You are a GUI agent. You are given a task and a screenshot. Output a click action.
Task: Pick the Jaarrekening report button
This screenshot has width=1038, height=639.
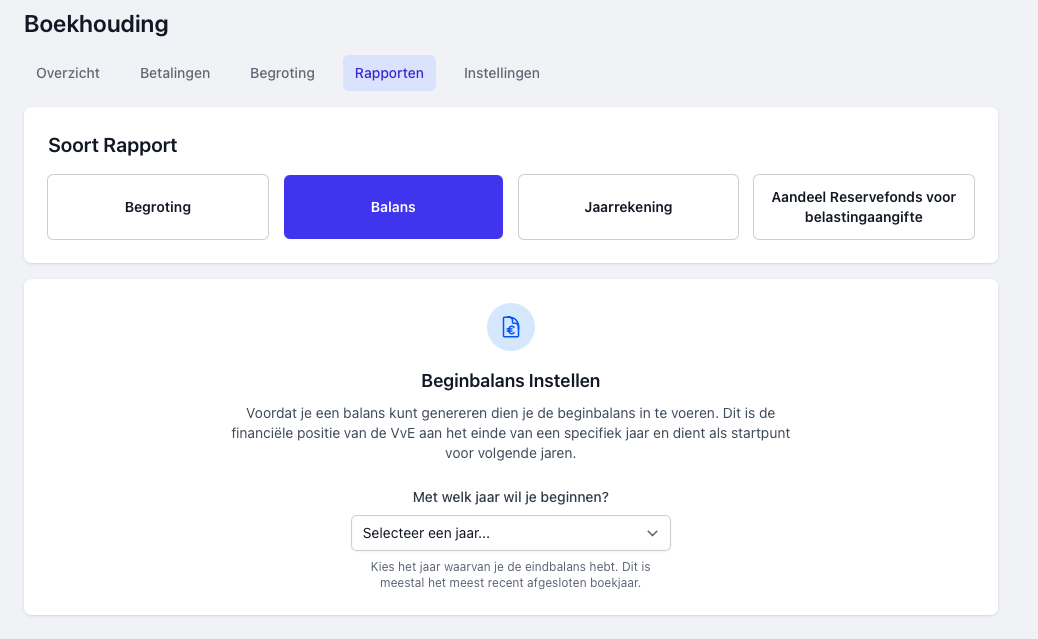(x=628, y=207)
